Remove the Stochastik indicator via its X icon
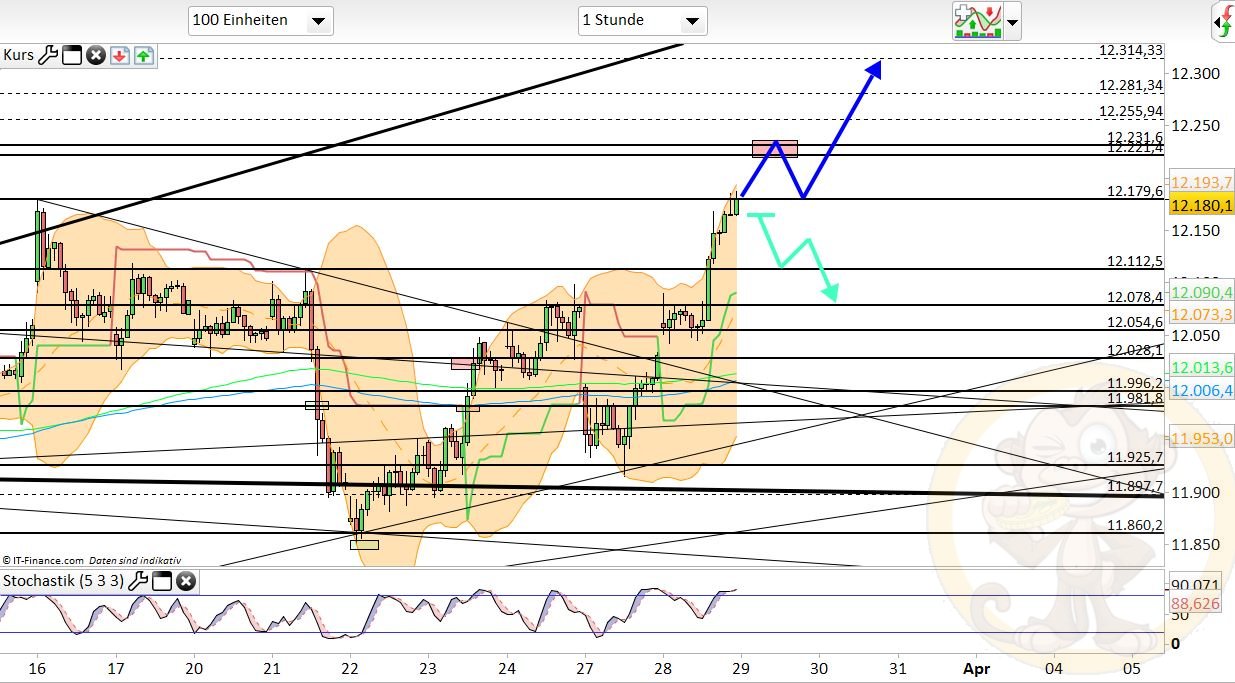The image size is (1235, 683). tap(187, 581)
